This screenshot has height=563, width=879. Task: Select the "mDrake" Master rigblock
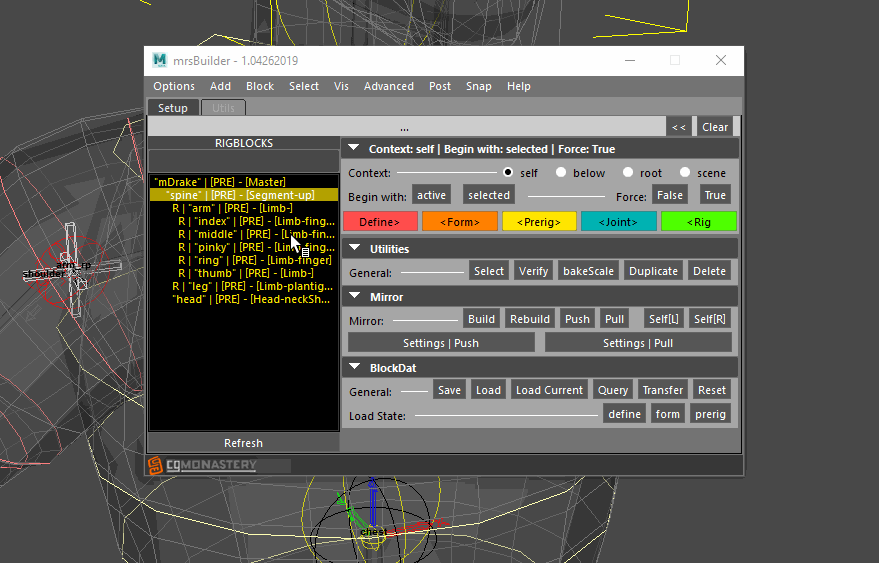(x=244, y=182)
